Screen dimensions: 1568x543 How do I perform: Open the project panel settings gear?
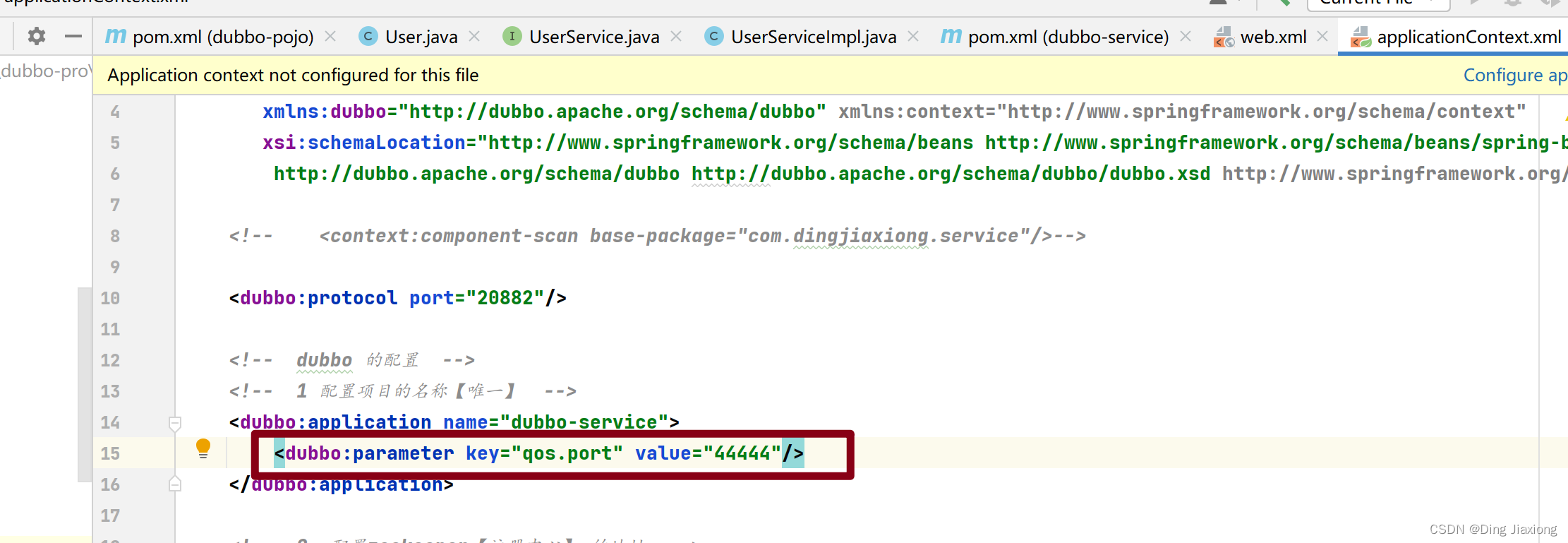coord(37,36)
